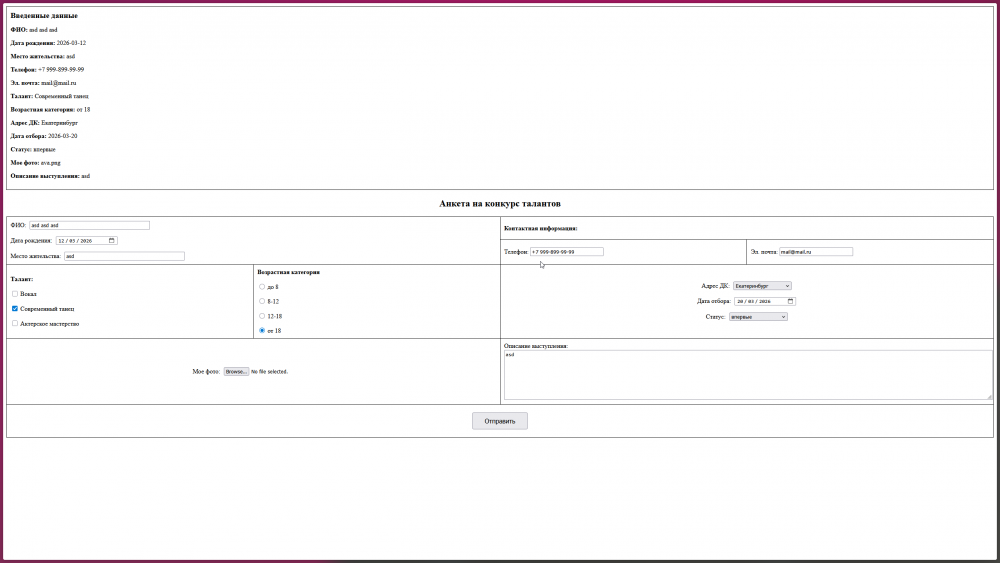1000x563 pixels.
Task: Enable the Вокал talent checkbox
Action: [15, 294]
